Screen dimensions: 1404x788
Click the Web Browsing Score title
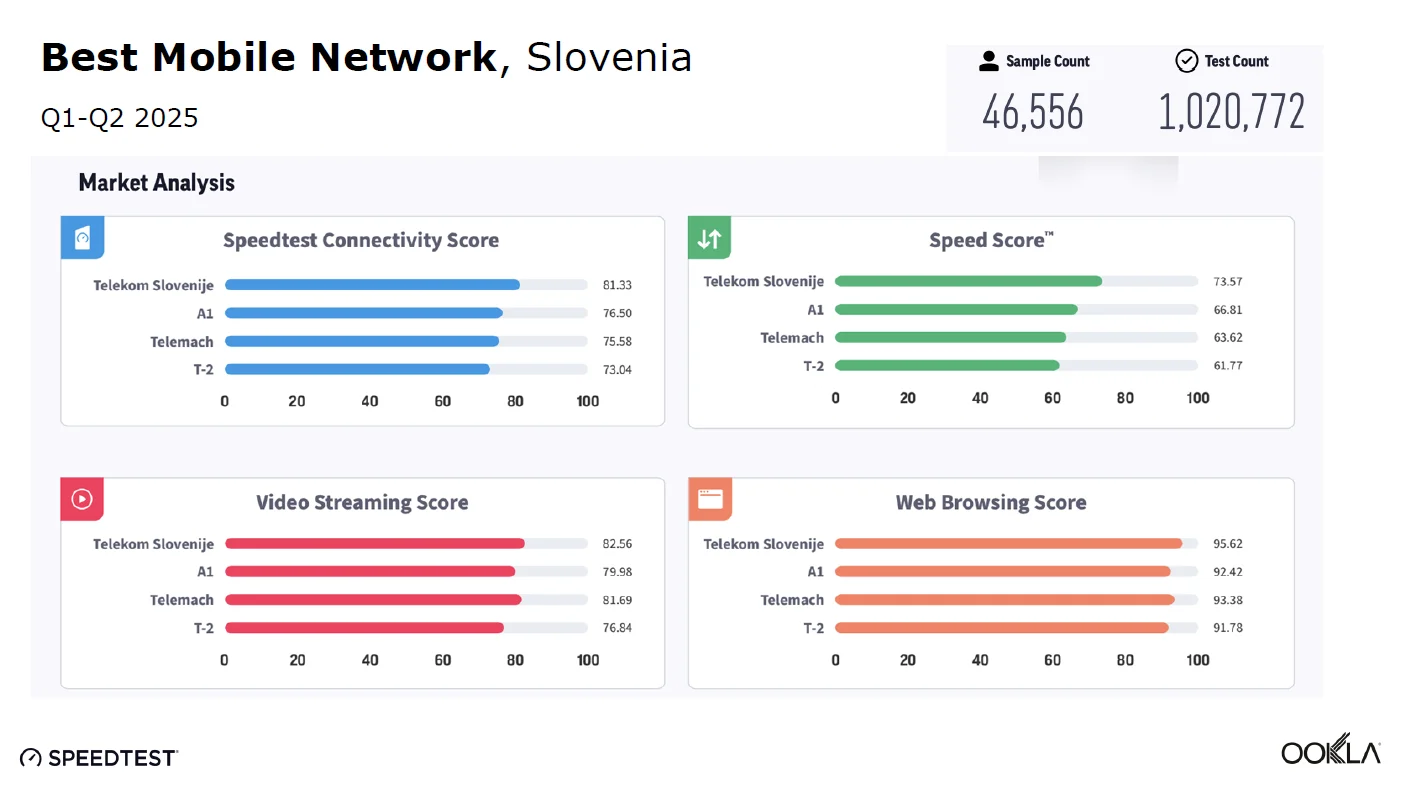tap(990, 502)
